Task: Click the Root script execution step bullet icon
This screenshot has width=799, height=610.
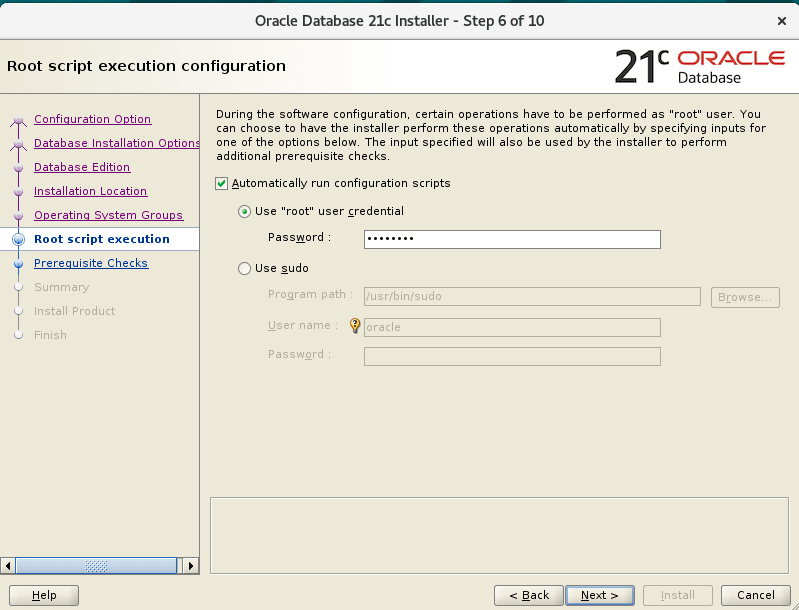Action: click(x=18, y=239)
